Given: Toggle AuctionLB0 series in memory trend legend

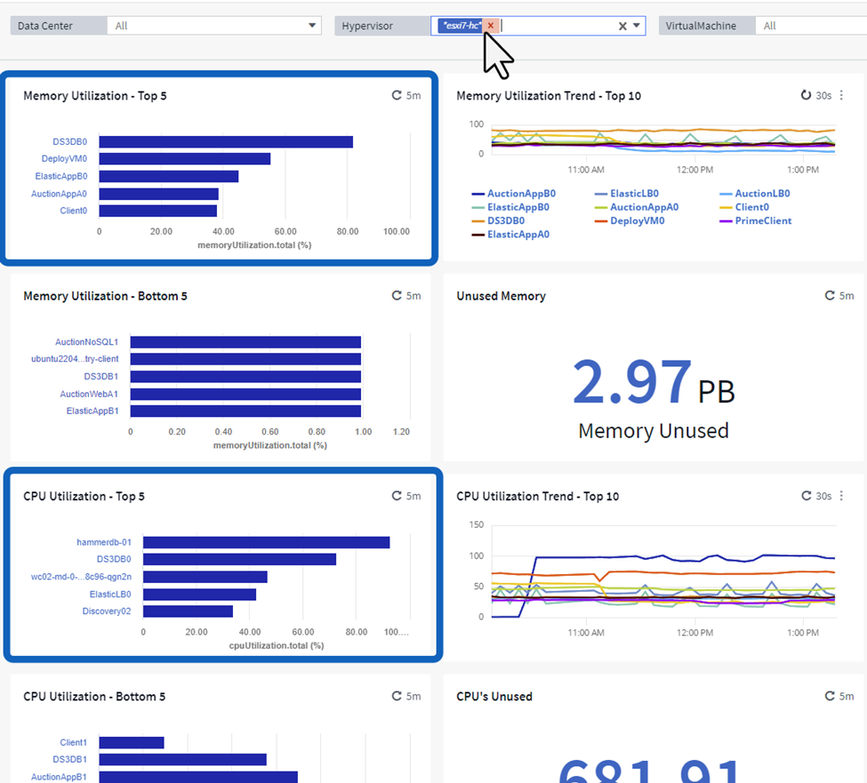Looking at the screenshot, I should click(755, 194).
